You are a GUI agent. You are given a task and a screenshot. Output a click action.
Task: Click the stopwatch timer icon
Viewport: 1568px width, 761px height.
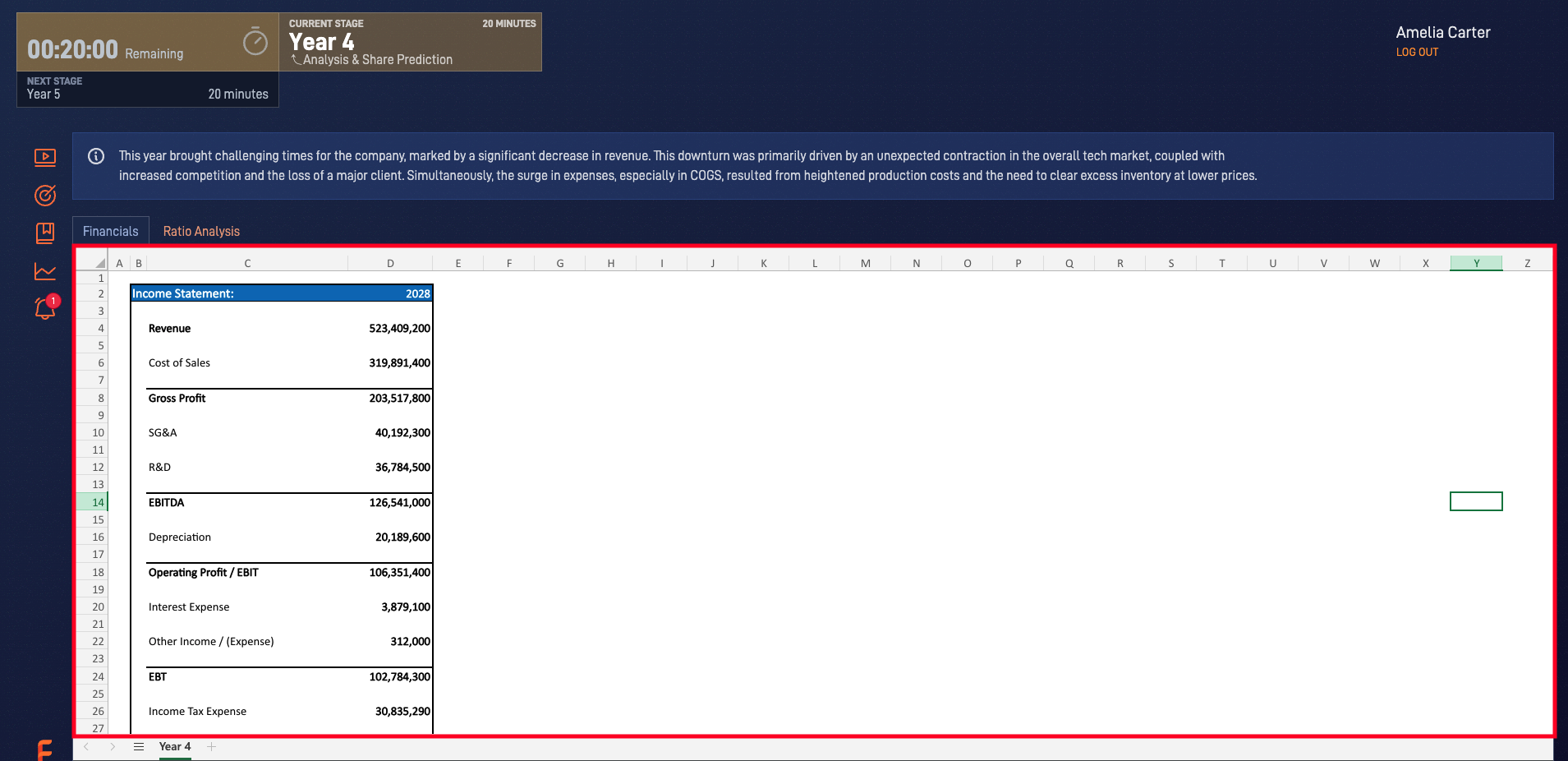tap(255, 41)
